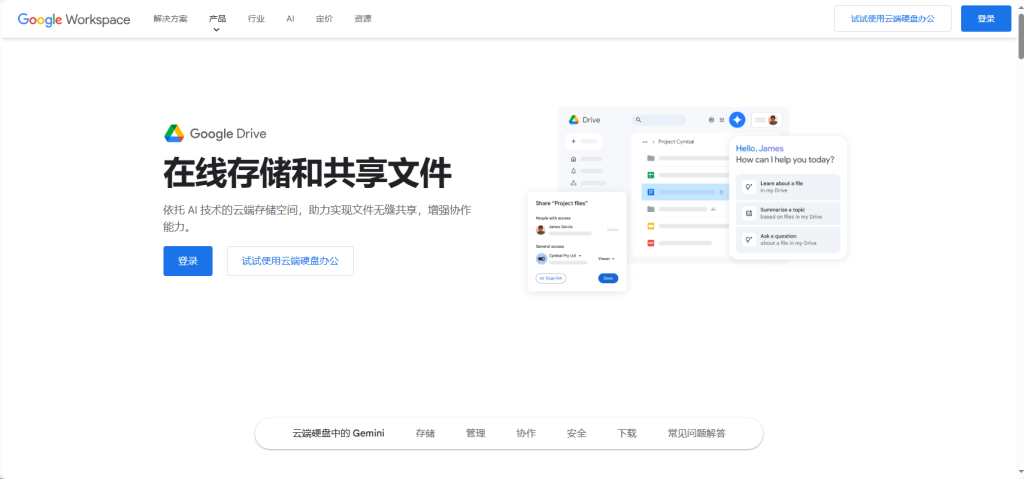Click 试试使用云端硬盘办公 button under the headline
Image resolution: width=1024 pixels, height=479 pixels.
tap(291, 261)
